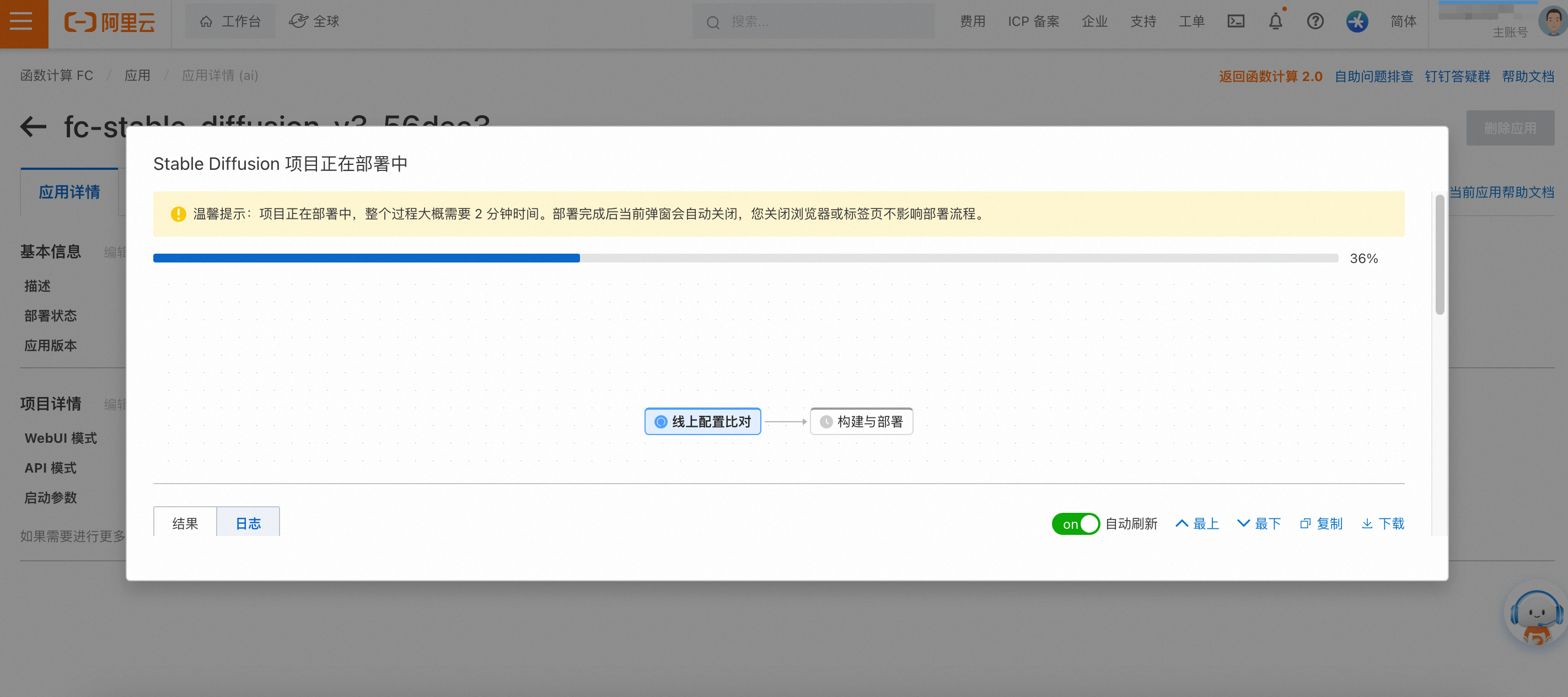1568x697 pixels.
Task: Open top-right 帮助文档 link
Action: (x=1528, y=76)
